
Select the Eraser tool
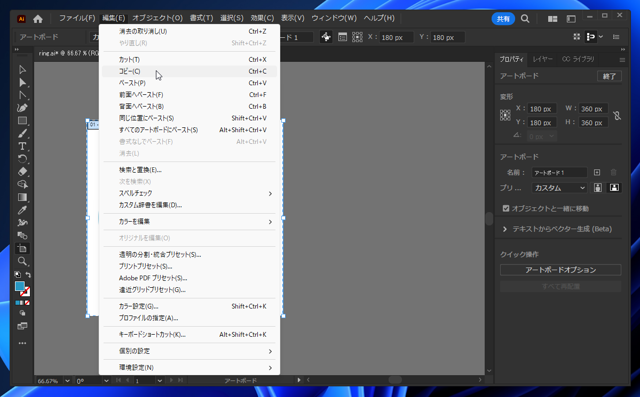(x=22, y=172)
